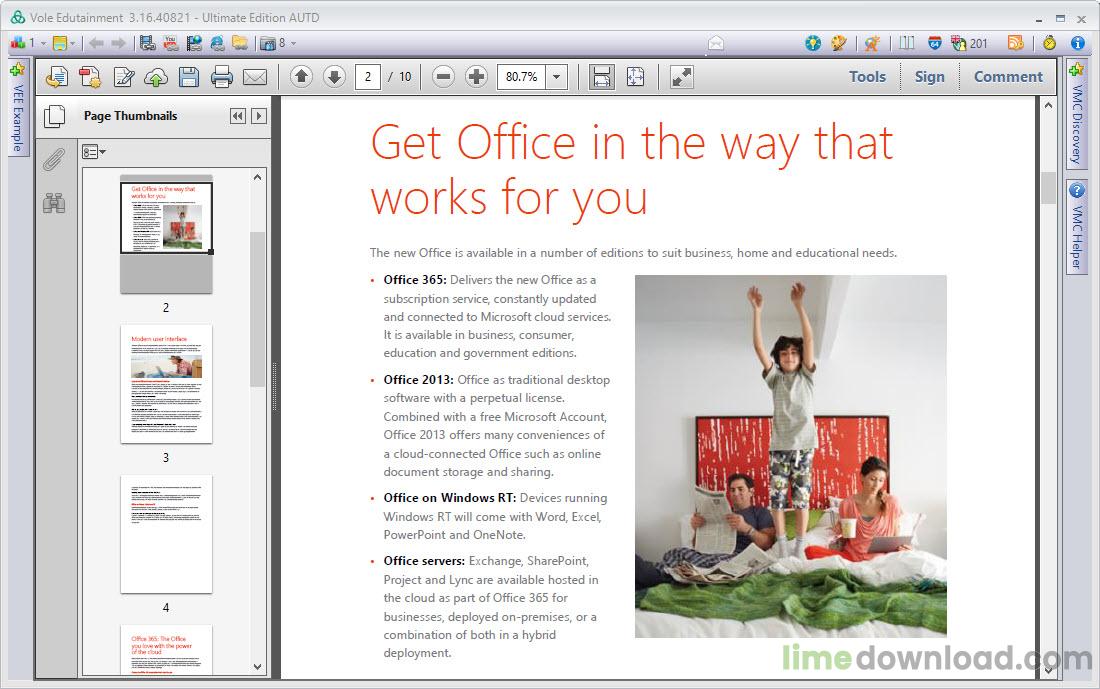Zoom out with the minus button
The height and width of the screenshot is (689, 1100).
click(x=443, y=76)
